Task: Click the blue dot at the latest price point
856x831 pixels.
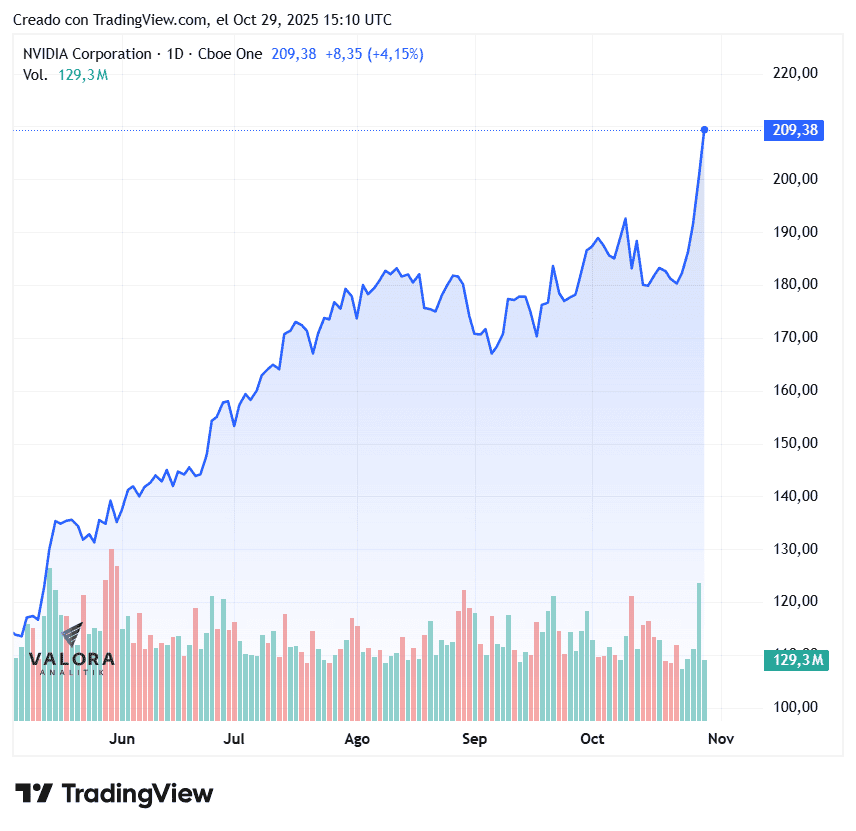Action: [x=705, y=130]
